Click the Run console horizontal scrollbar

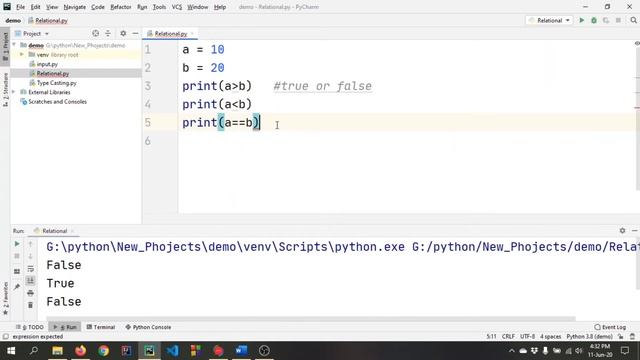pyautogui.click(x=311, y=318)
